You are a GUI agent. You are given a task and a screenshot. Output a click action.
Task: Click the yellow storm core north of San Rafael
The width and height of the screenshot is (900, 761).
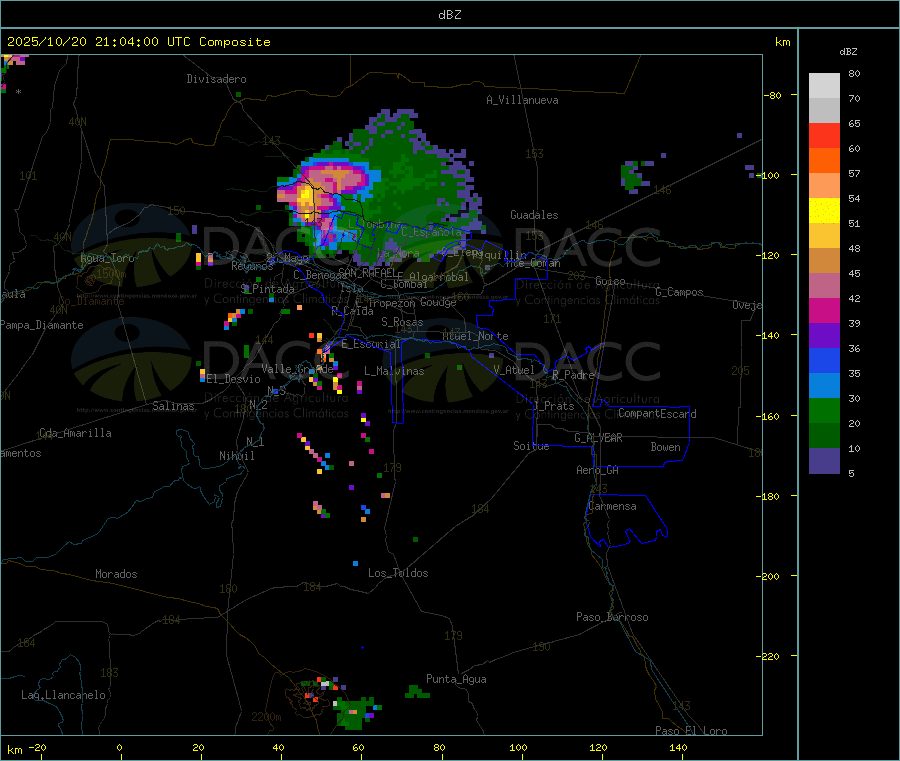(x=305, y=196)
